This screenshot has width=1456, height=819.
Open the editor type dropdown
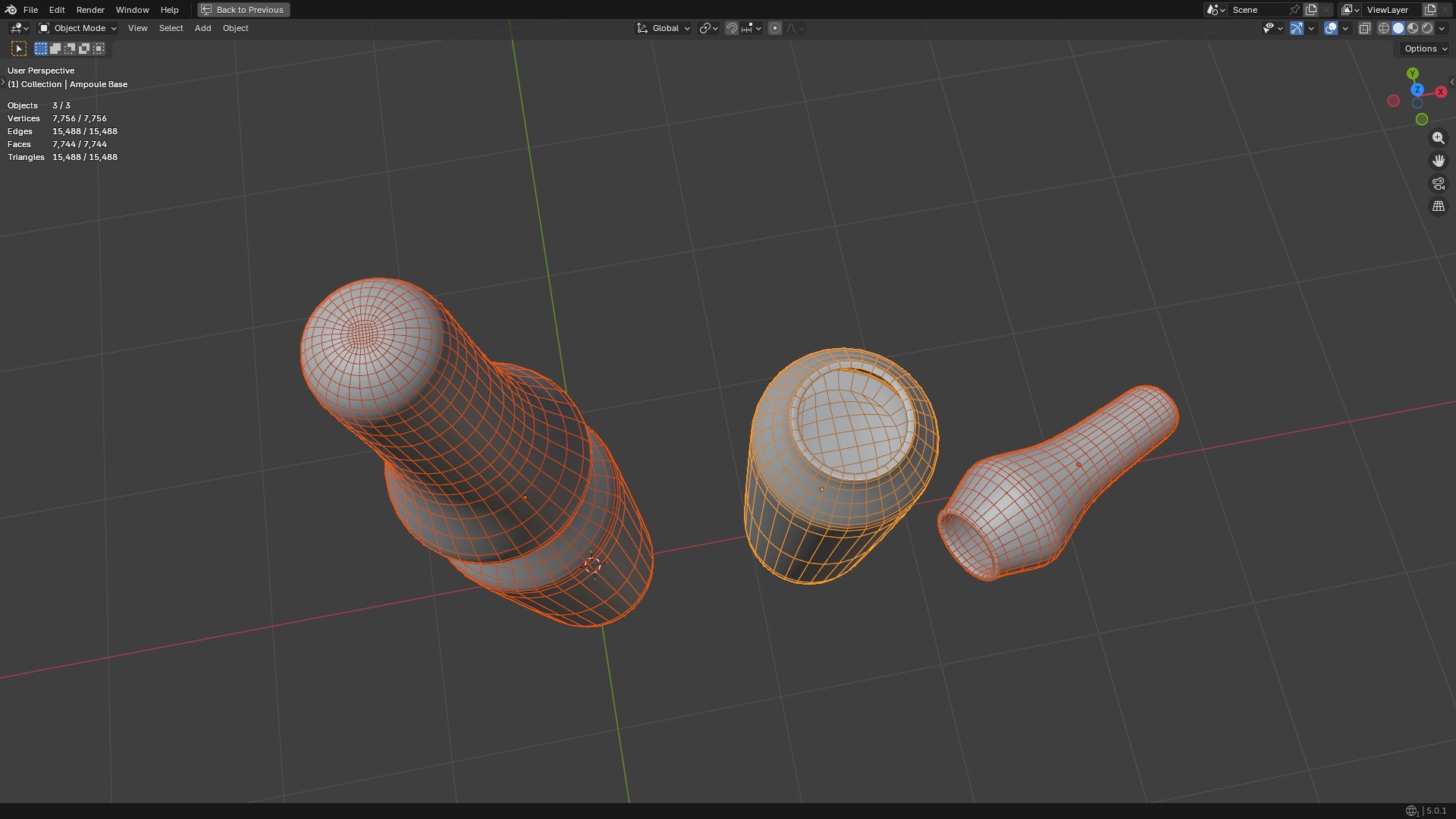18,28
